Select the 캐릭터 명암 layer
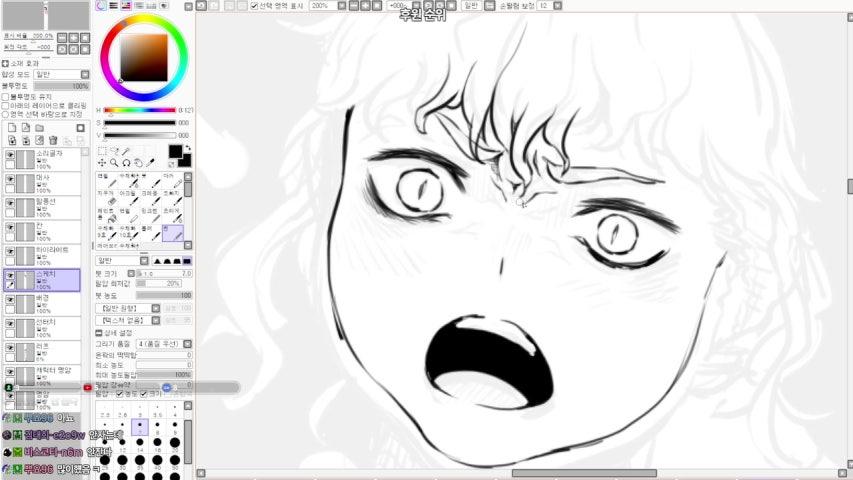 (x=42, y=376)
